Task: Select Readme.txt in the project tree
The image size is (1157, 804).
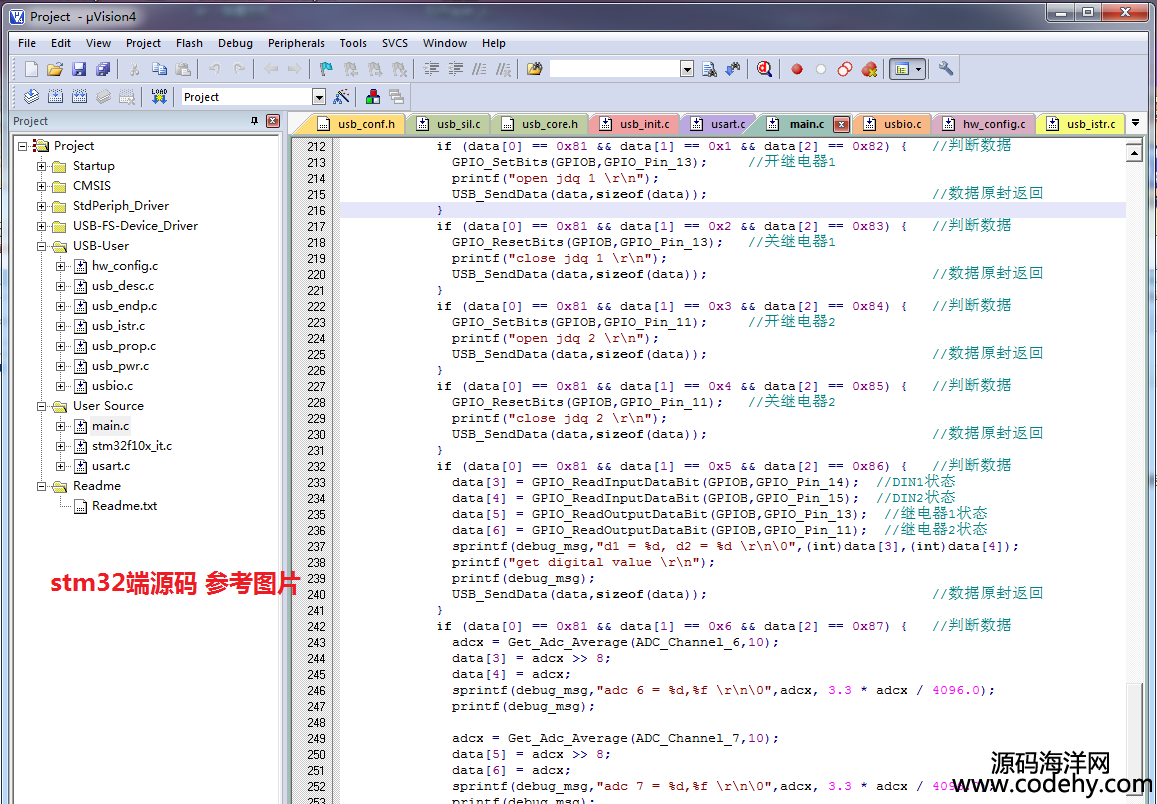Action: (x=124, y=506)
